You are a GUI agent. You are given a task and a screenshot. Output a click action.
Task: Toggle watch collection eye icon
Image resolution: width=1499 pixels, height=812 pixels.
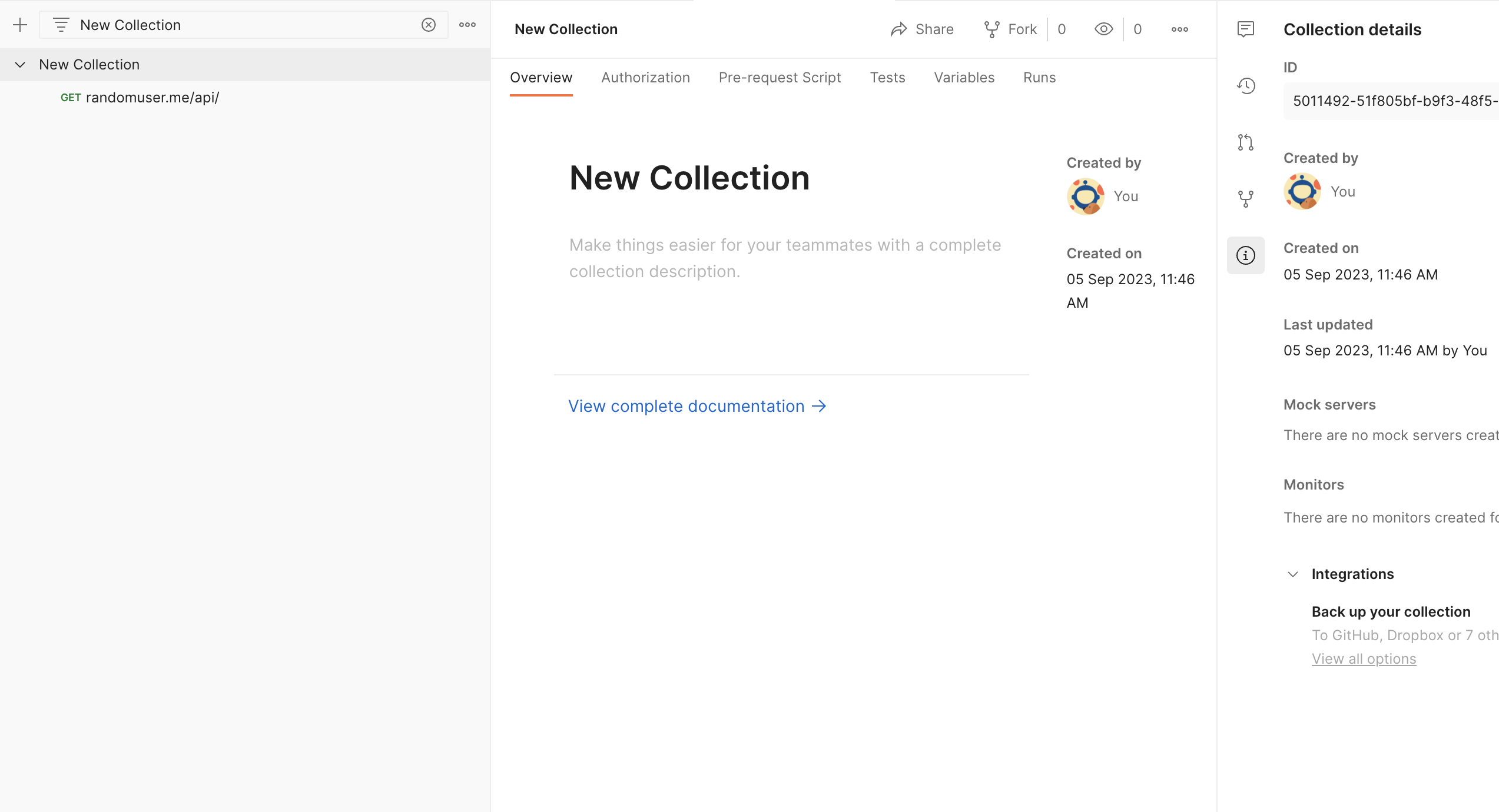pyautogui.click(x=1104, y=29)
